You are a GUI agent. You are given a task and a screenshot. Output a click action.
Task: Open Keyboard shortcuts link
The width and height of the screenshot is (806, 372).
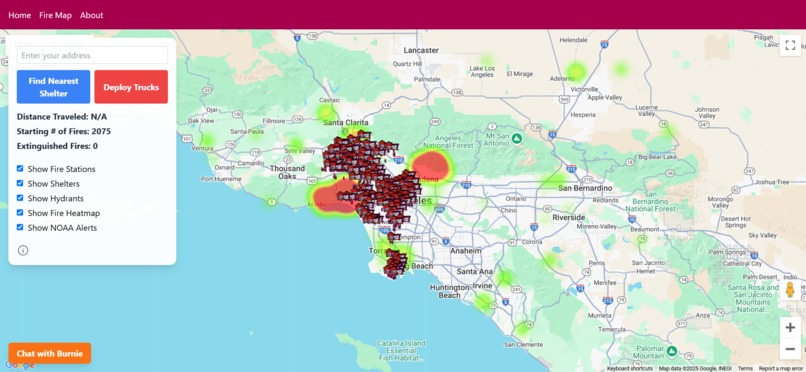(630, 368)
